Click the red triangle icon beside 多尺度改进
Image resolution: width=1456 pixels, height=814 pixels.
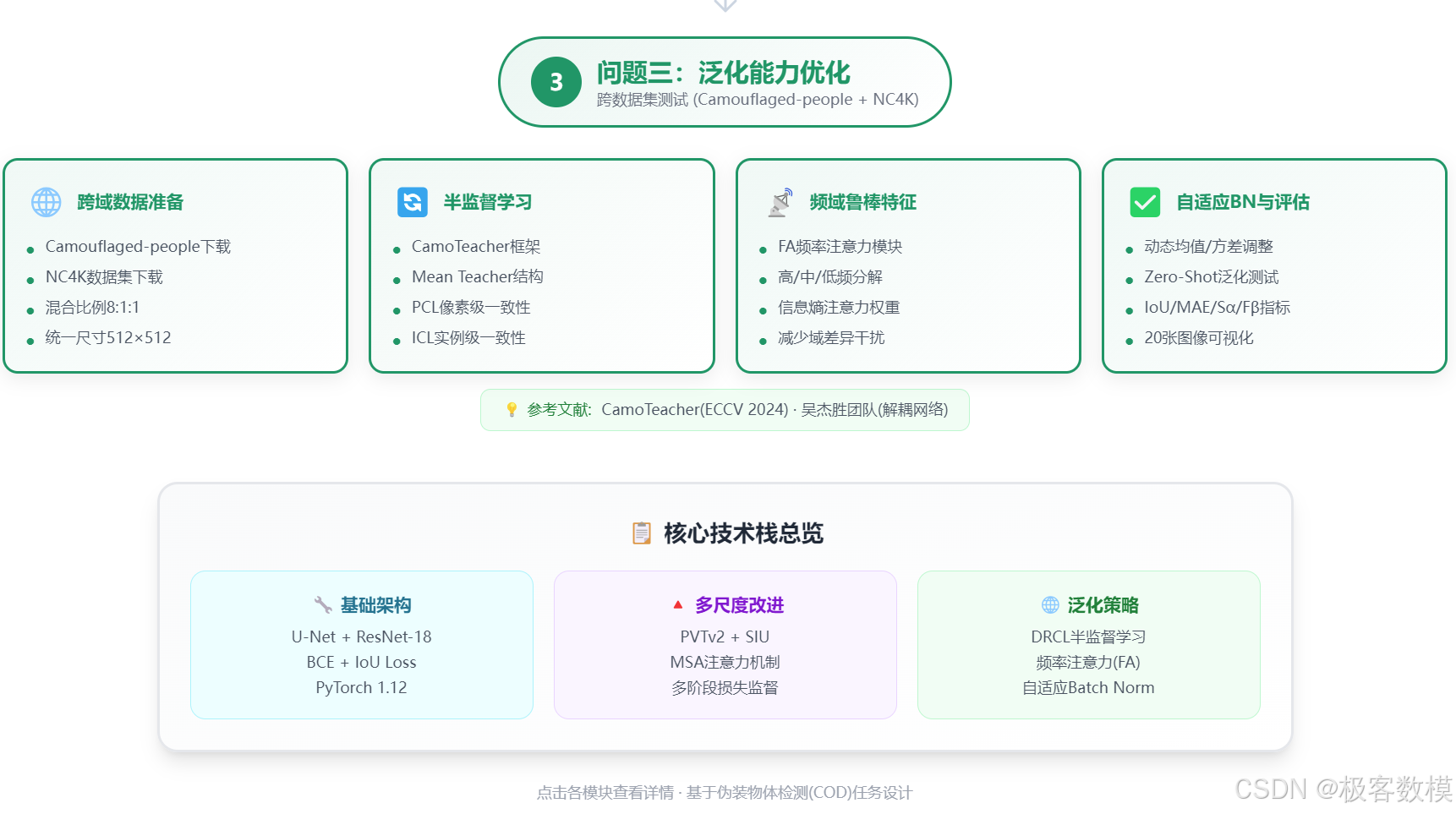click(x=676, y=604)
